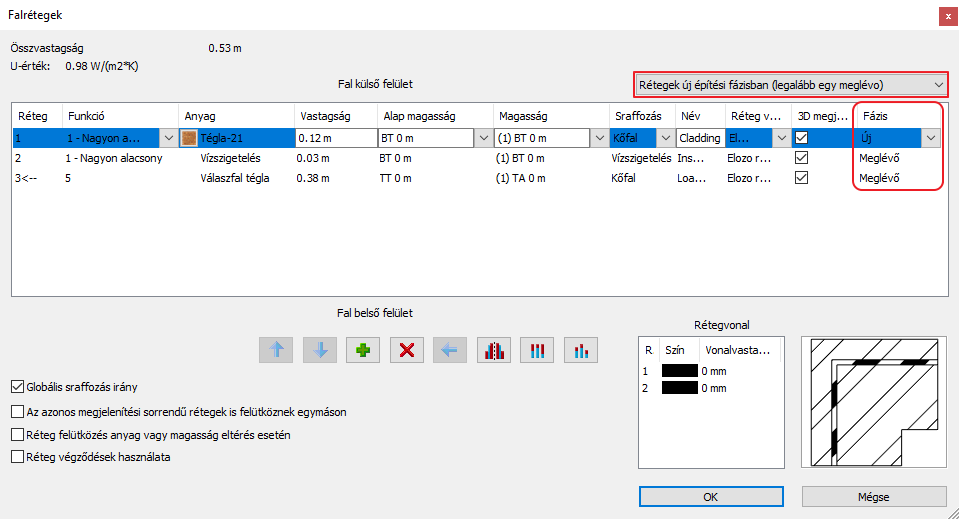Viewport: 959px width, 519px height.
Task: Click 0.38 m thickness value
Action: [313, 178]
